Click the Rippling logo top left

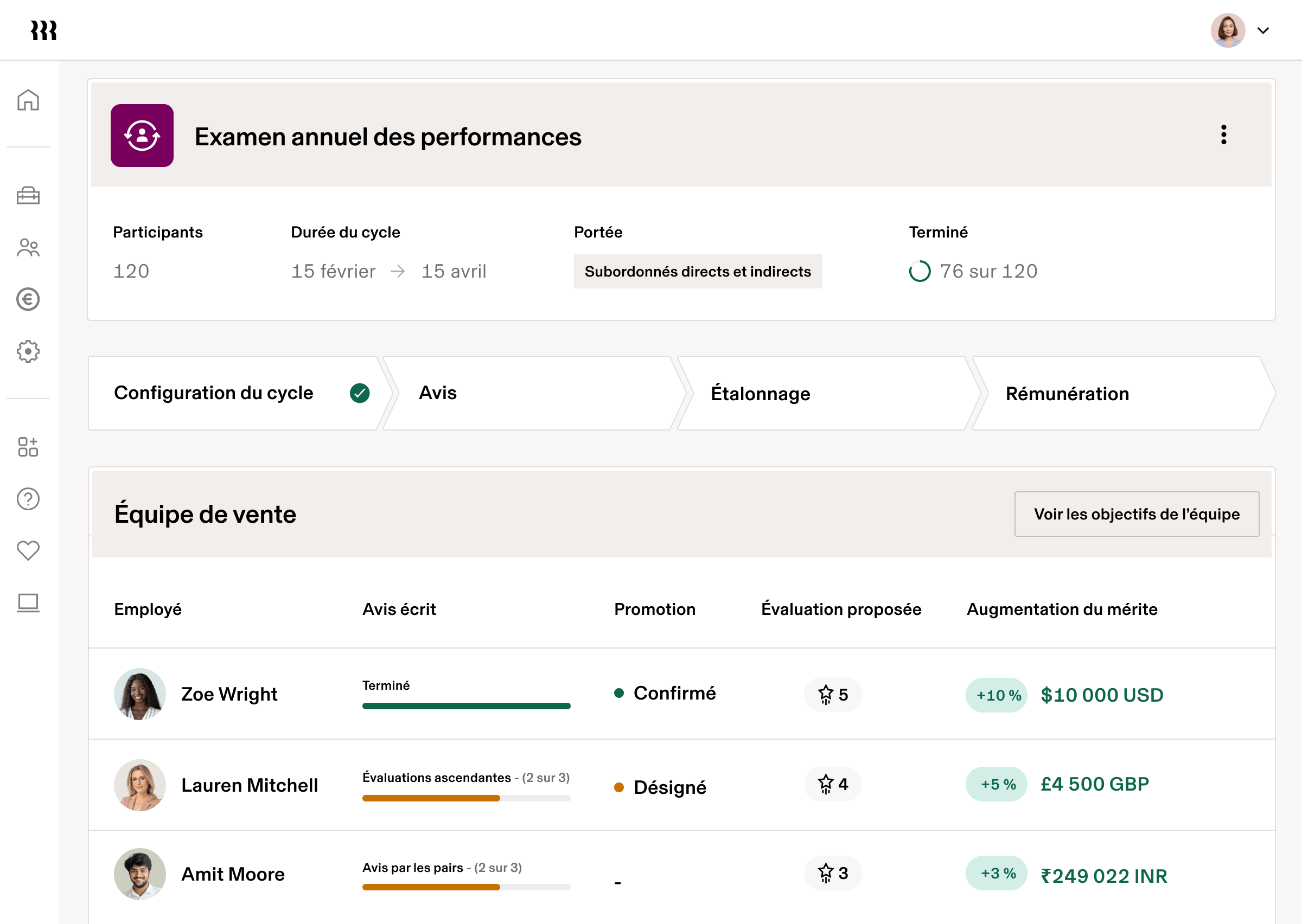click(44, 30)
